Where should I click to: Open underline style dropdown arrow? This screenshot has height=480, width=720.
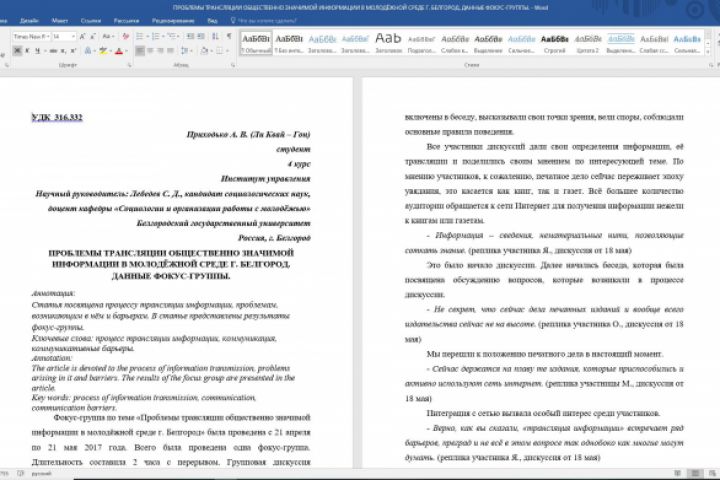[x=45, y=51]
